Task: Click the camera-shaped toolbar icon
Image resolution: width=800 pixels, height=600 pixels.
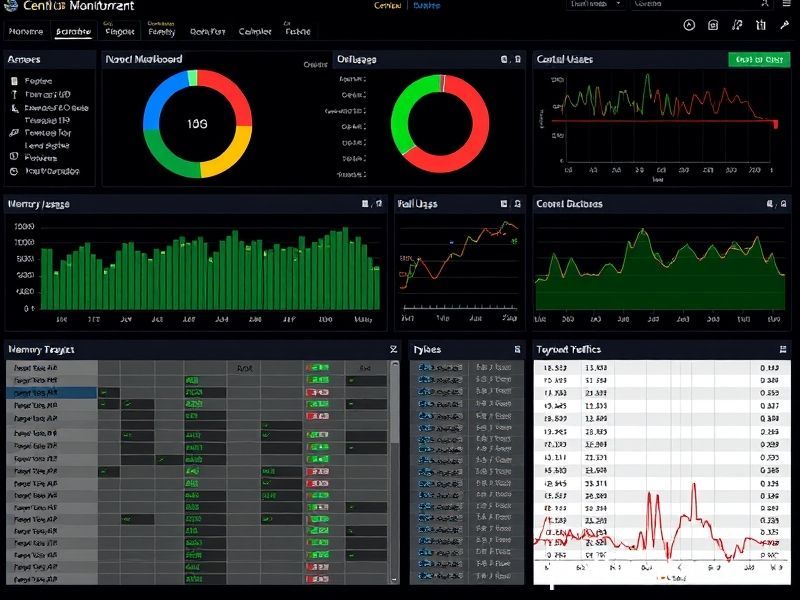Action: click(713, 26)
